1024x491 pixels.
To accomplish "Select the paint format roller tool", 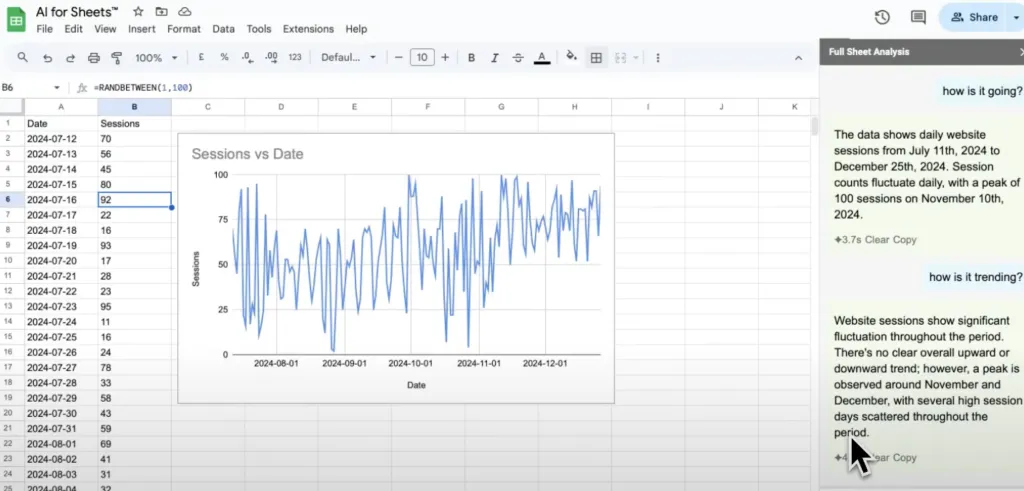I will tap(116, 58).
